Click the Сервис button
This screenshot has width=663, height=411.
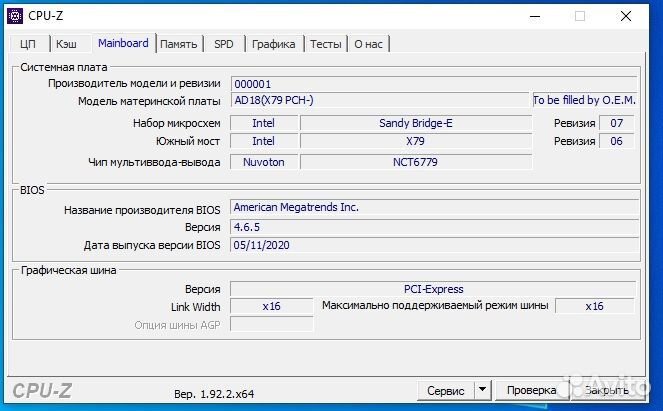(x=446, y=391)
